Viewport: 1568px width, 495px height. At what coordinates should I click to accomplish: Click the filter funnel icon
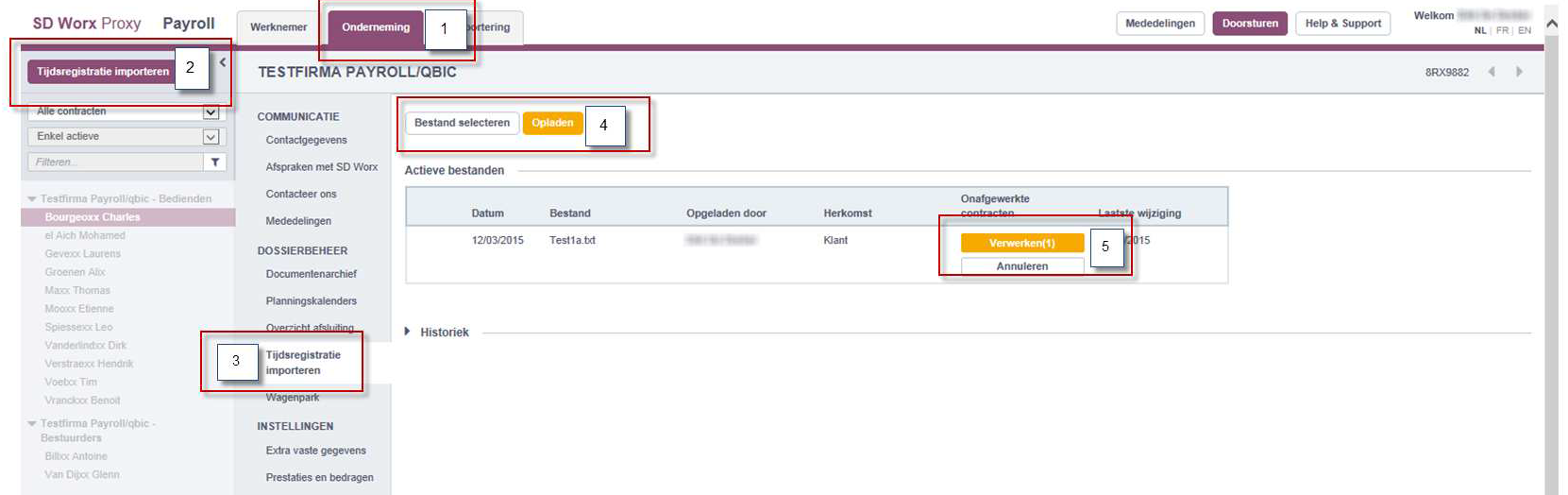click(215, 162)
